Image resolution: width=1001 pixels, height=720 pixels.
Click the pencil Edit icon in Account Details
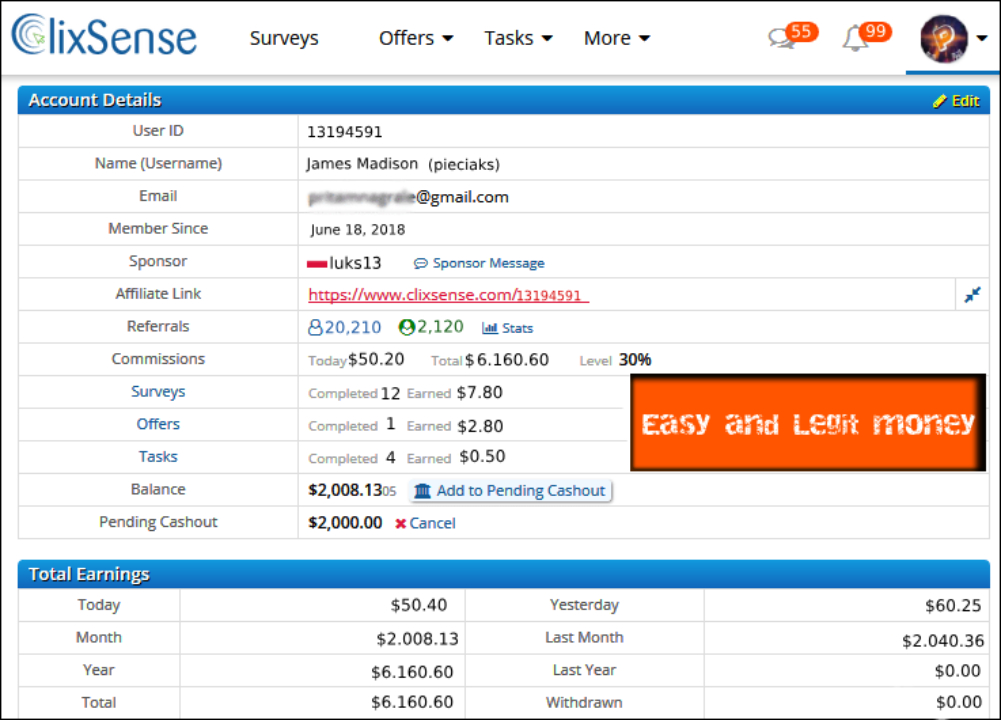939,101
